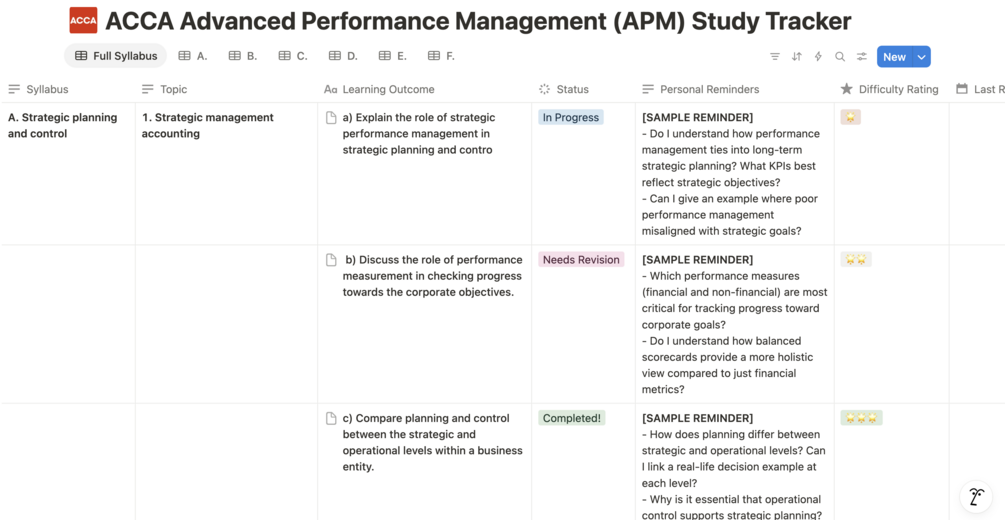This screenshot has height=520, width=1005.
Task: Open the Completed! status selector
Action: 571,418
